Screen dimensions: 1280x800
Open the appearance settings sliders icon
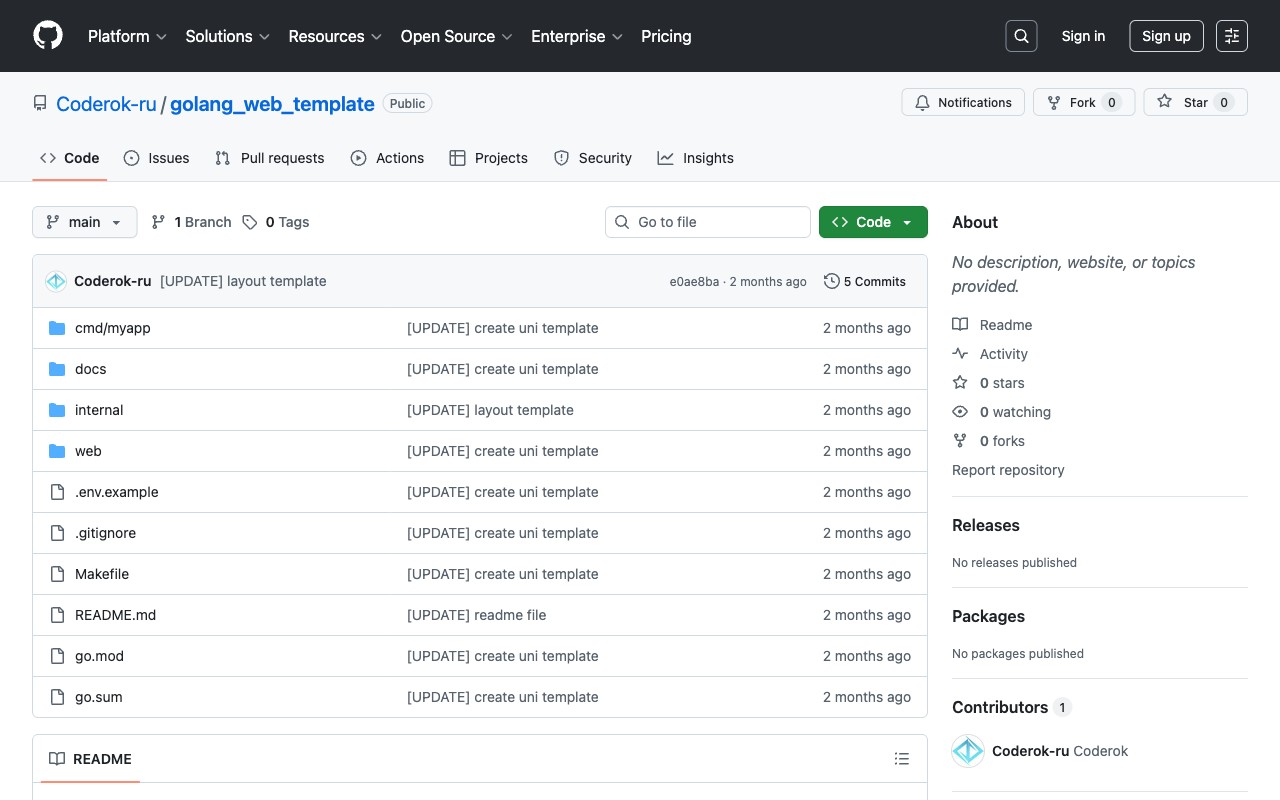(1232, 36)
